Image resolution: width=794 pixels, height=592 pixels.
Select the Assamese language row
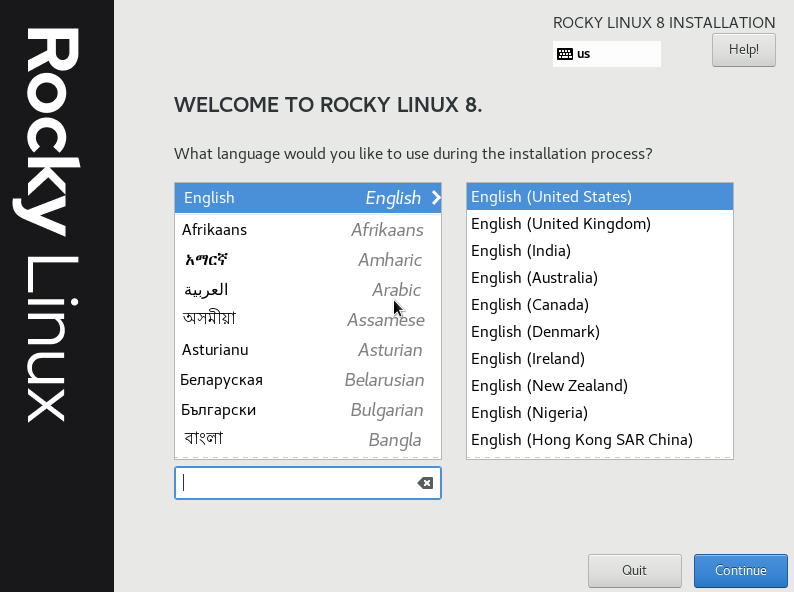coord(308,320)
